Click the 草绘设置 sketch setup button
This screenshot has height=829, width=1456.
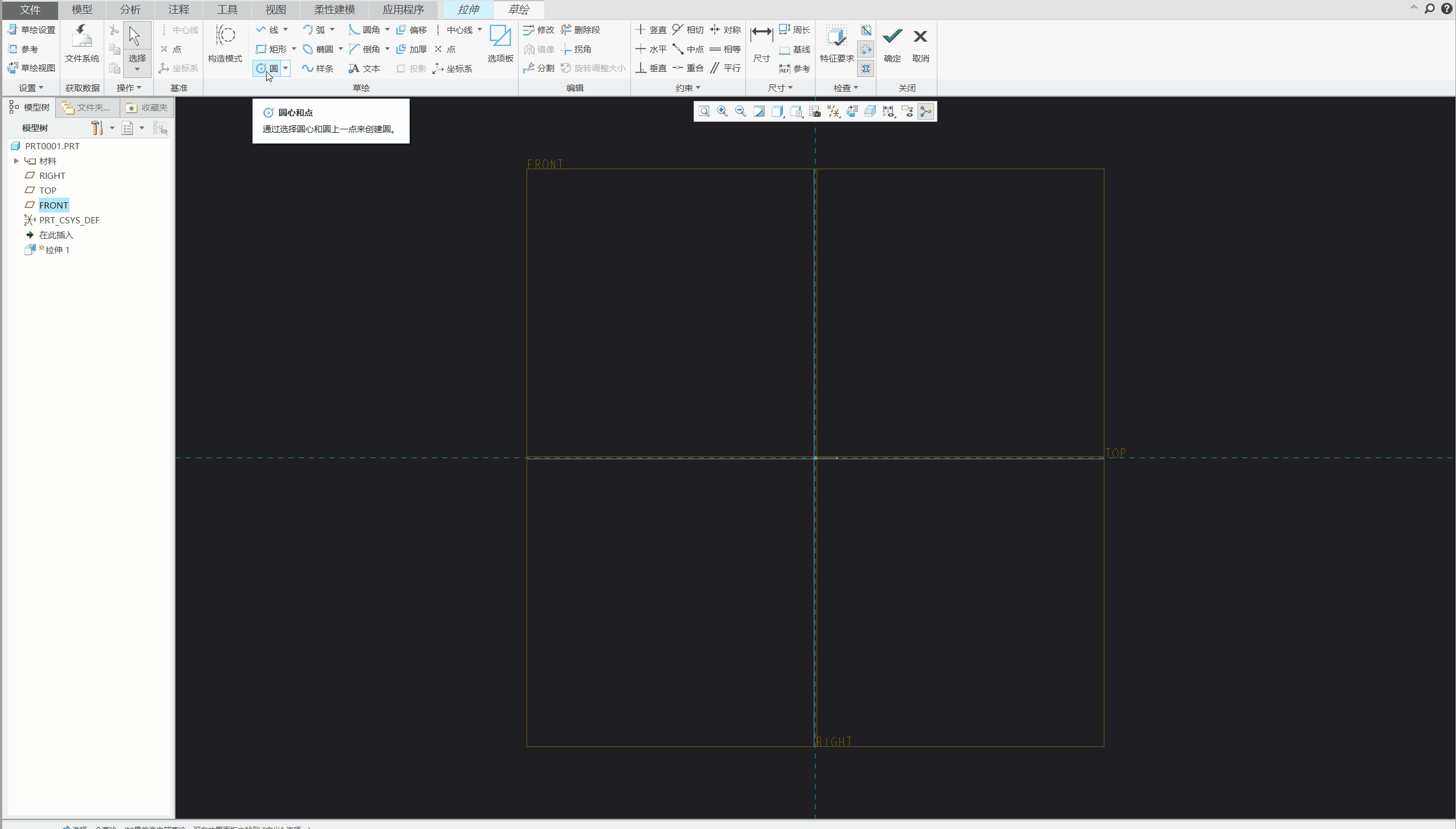[32, 30]
